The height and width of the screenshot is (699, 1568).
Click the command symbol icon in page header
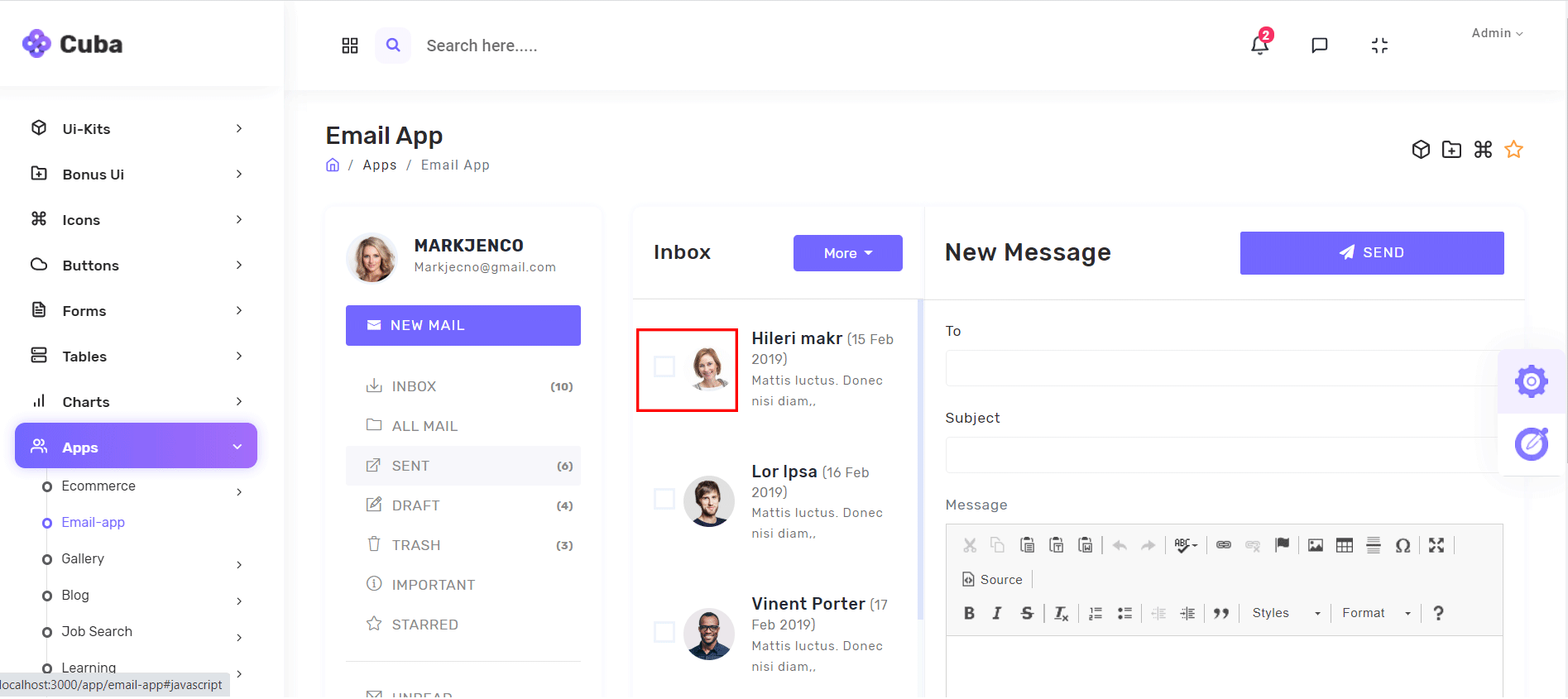[1483, 150]
